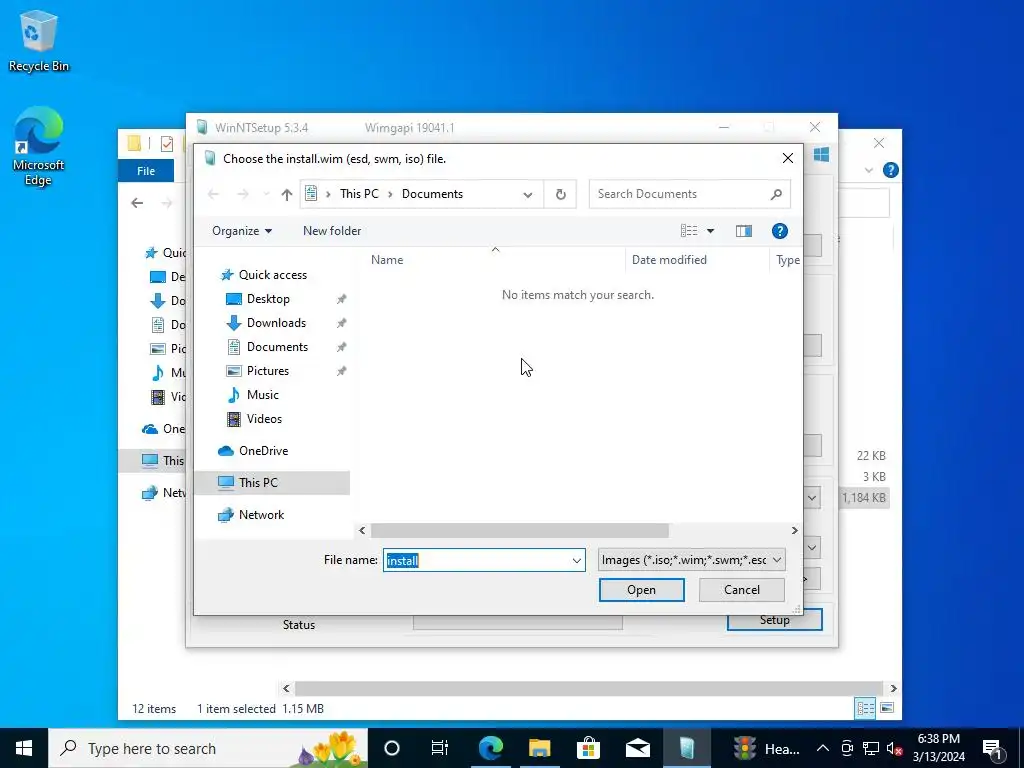
Task: Click the search magnifier in Search Documents
Action: coord(776,194)
